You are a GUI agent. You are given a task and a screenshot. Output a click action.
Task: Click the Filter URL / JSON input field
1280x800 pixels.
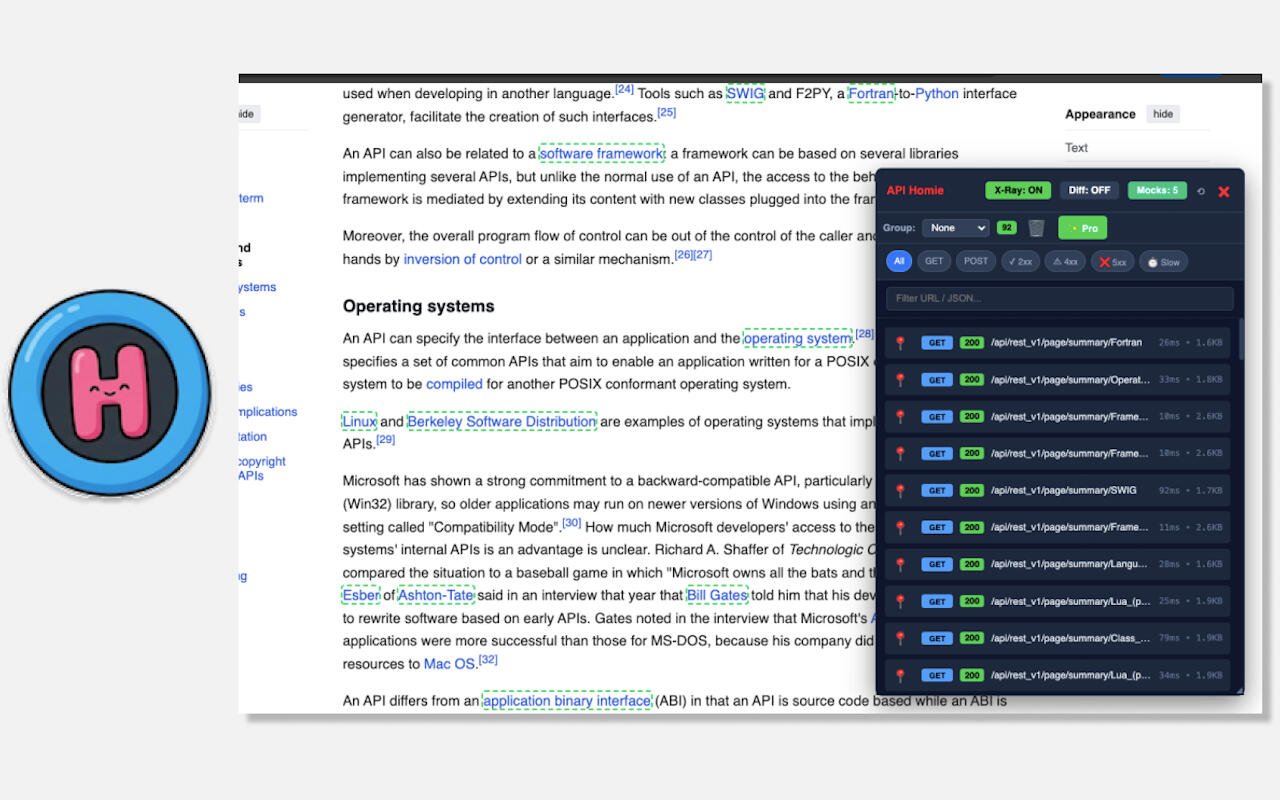click(1059, 298)
